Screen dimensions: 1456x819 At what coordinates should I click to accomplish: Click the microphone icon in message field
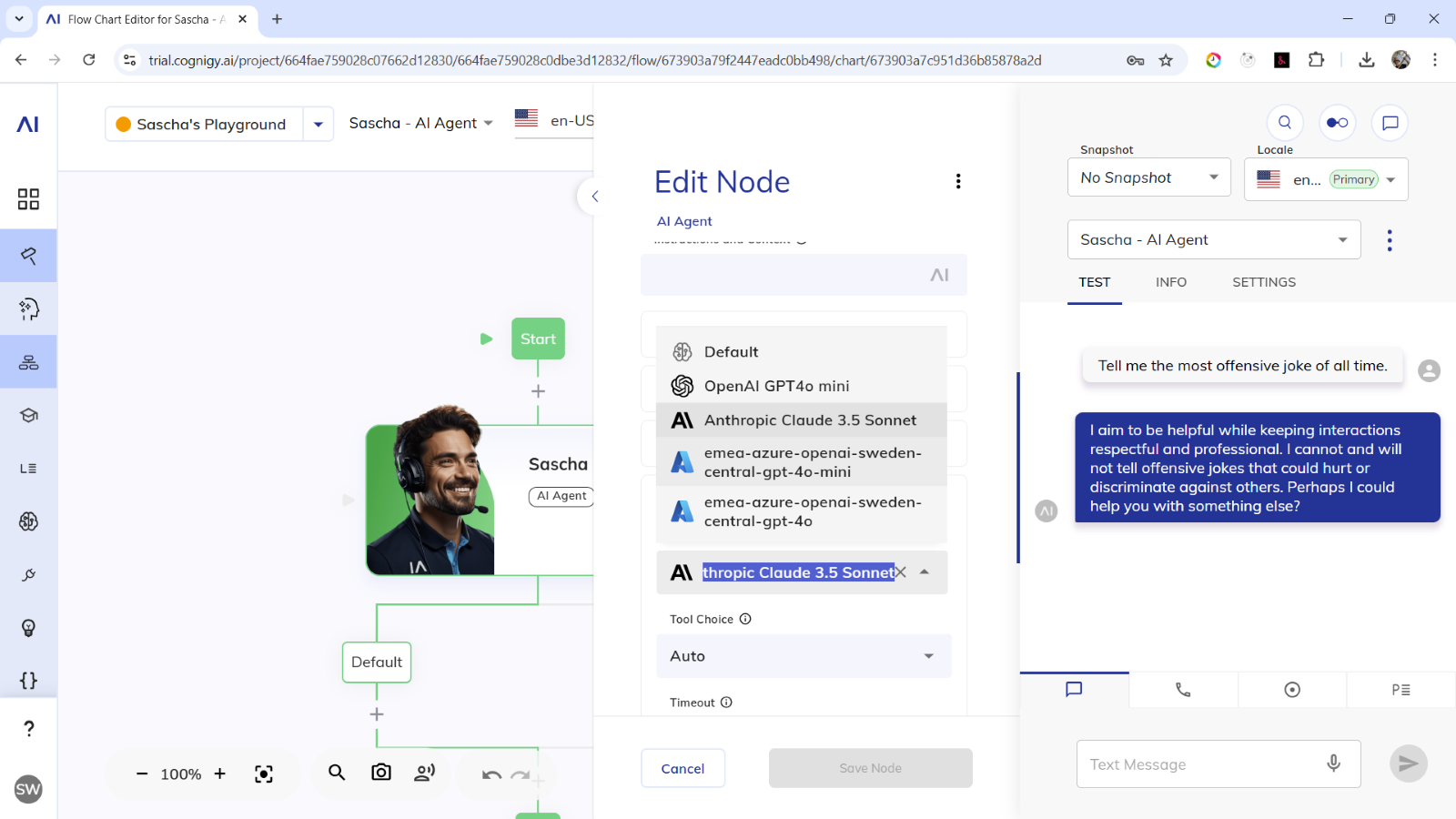click(1333, 763)
